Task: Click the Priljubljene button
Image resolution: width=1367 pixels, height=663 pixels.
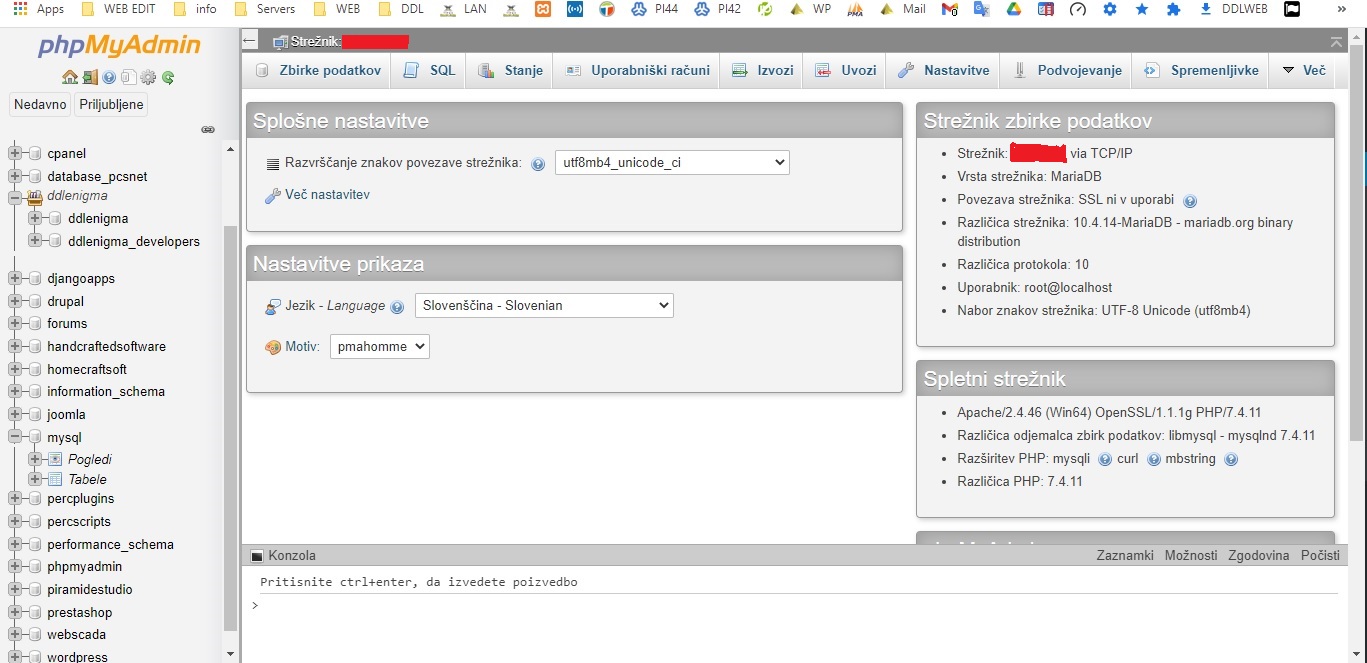Action: point(111,104)
